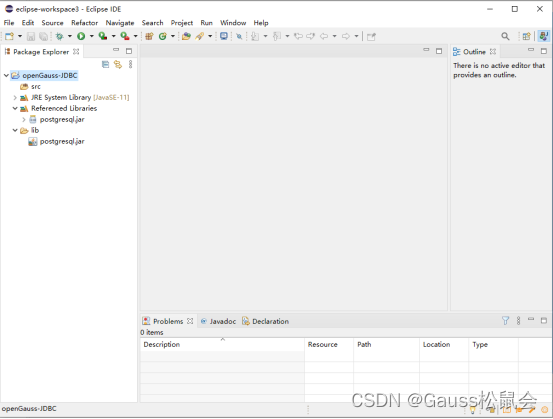553x419 pixels.
Task: Open the Navigate menu
Action: (x=120, y=23)
